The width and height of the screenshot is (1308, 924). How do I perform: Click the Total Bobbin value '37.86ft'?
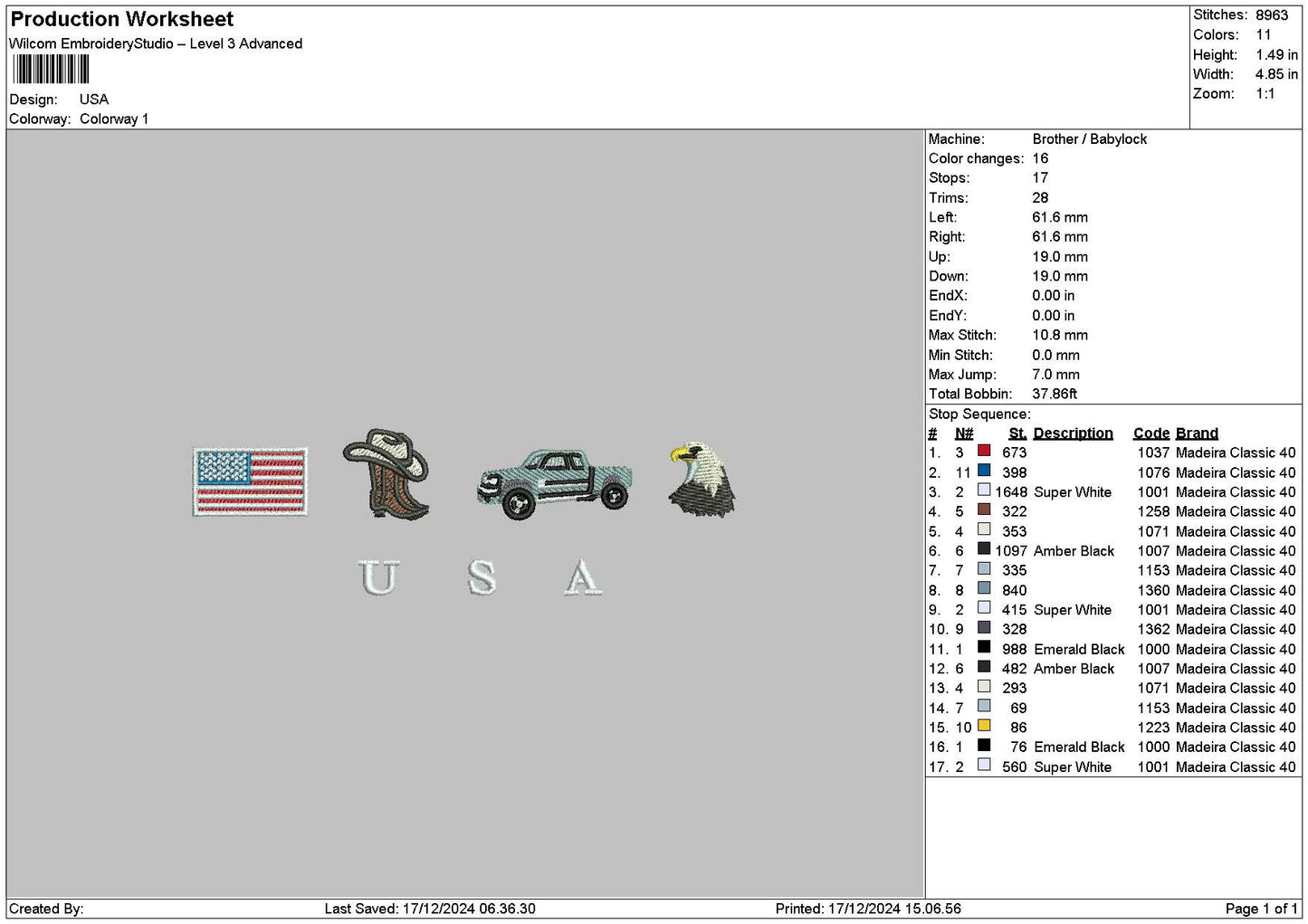1055,394
